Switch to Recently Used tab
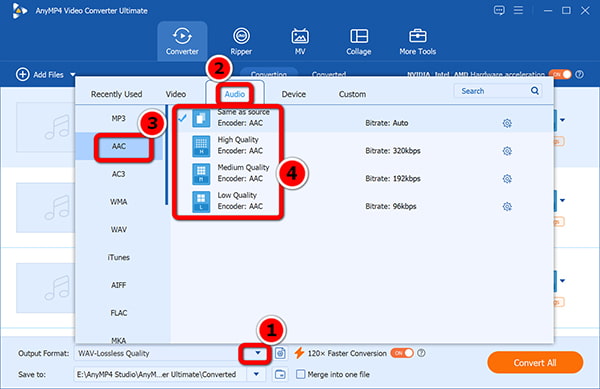The height and width of the screenshot is (389, 600). (x=116, y=94)
